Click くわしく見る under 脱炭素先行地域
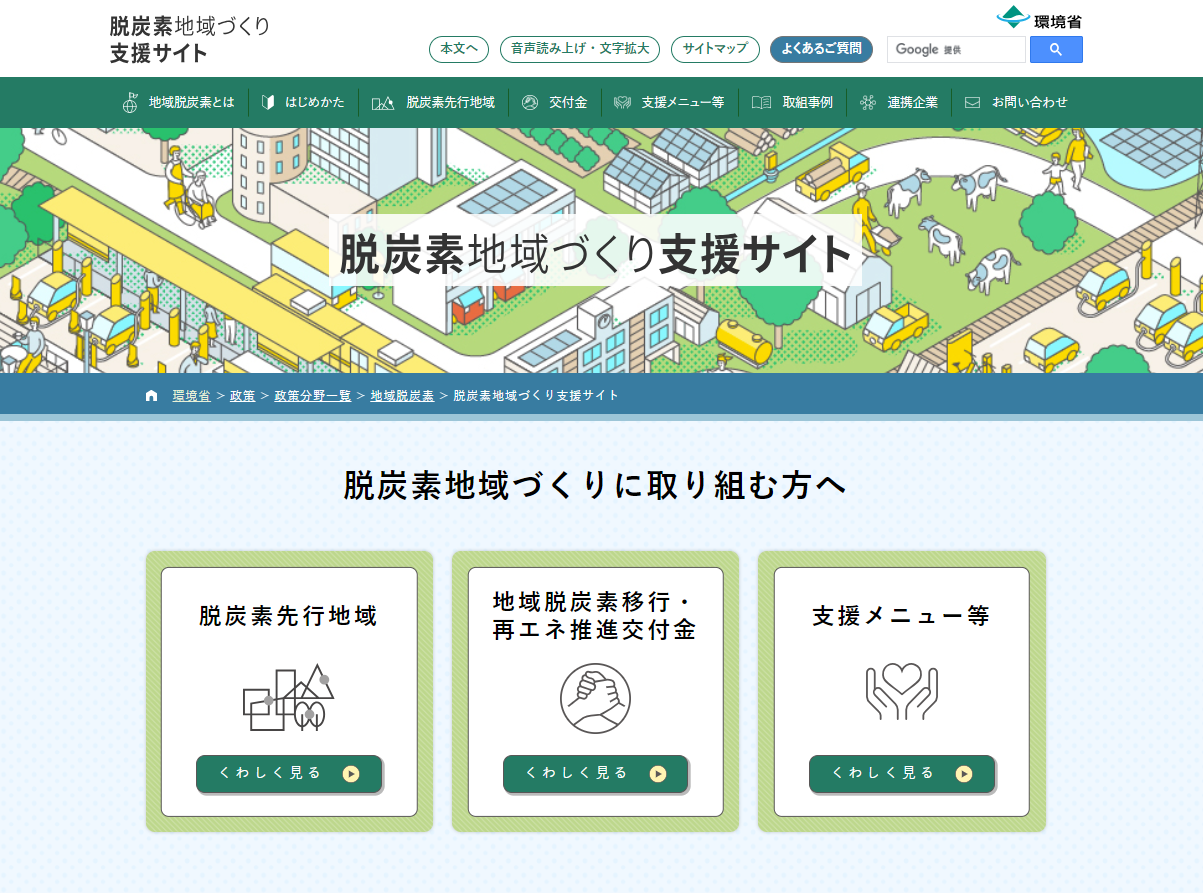Image resolution: width=1203 pixels, height=893 pixels. pyautogui.click(x=289, y=773)
